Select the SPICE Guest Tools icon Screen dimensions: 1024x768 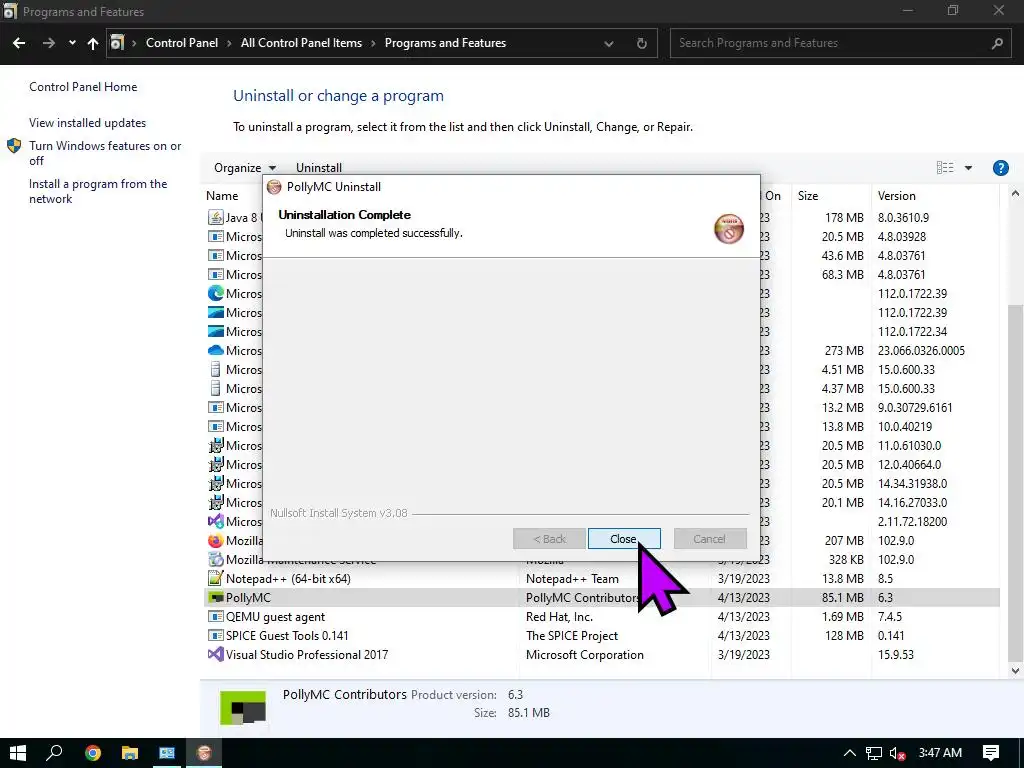click(x=215, y=635)
